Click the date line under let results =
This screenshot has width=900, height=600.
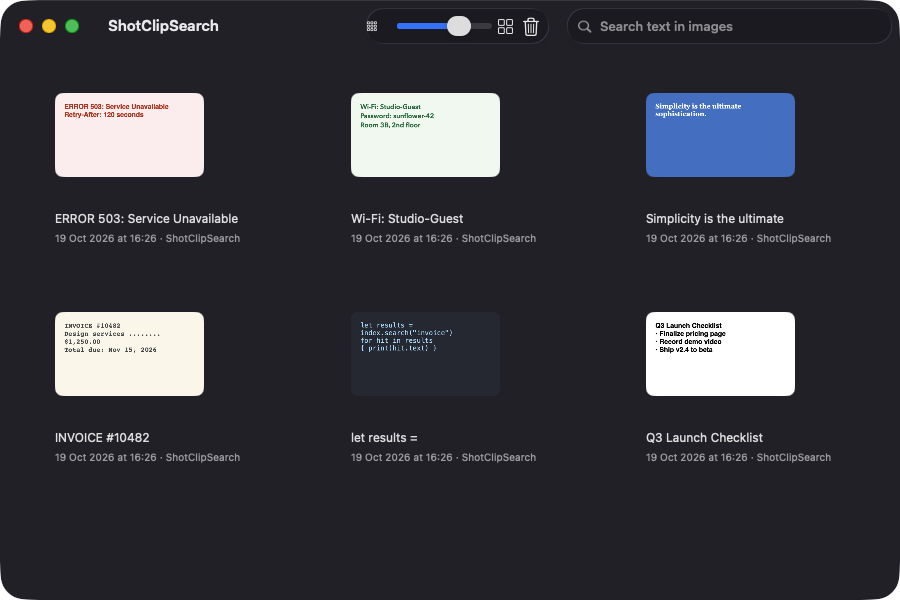tap(444, 457)
